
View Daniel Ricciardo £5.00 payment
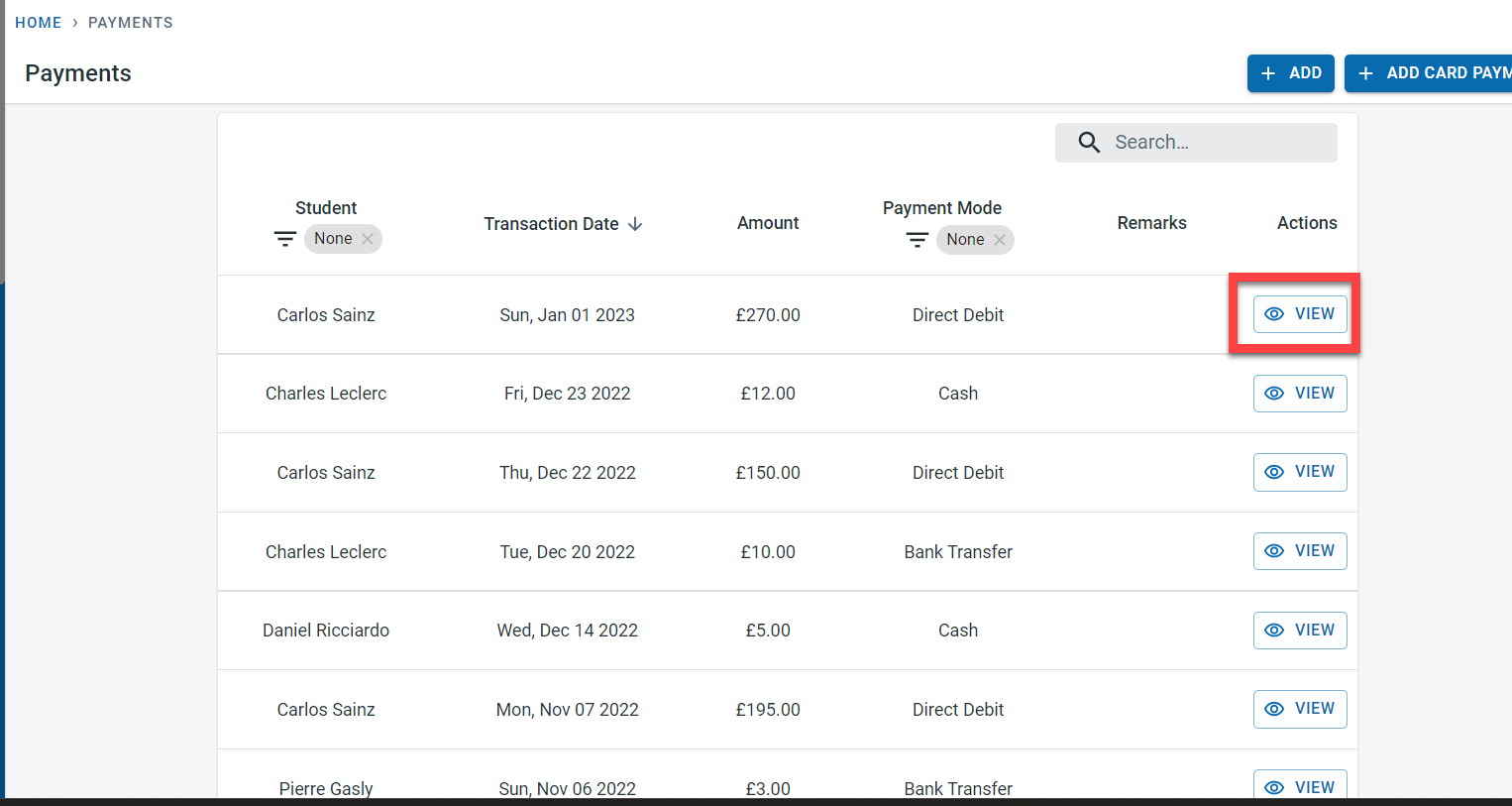[1300, 631]
